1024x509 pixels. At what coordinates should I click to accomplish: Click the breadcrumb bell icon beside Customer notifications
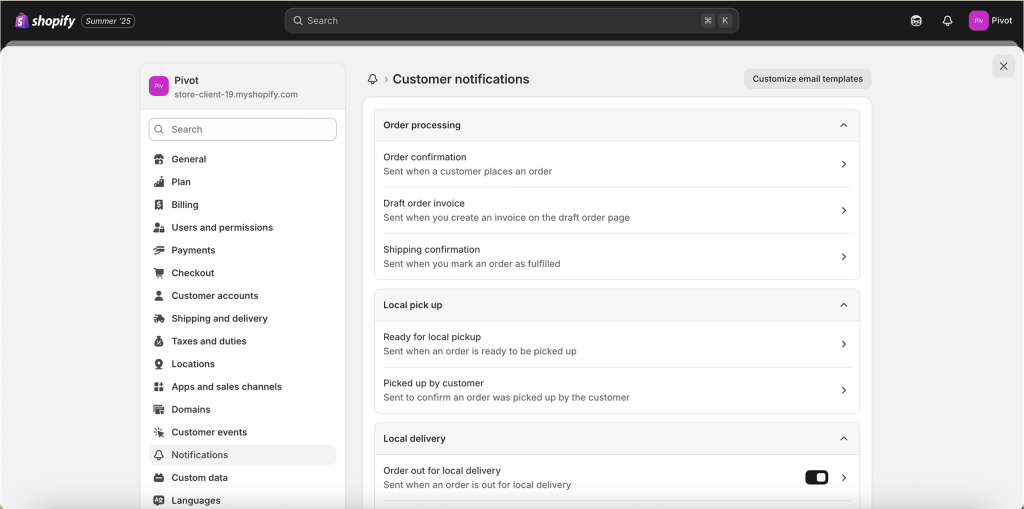click(373, 79)
